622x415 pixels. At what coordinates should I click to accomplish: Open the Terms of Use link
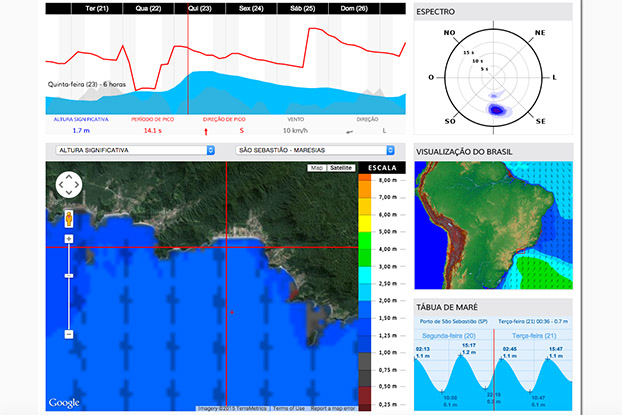pos(289,408)
